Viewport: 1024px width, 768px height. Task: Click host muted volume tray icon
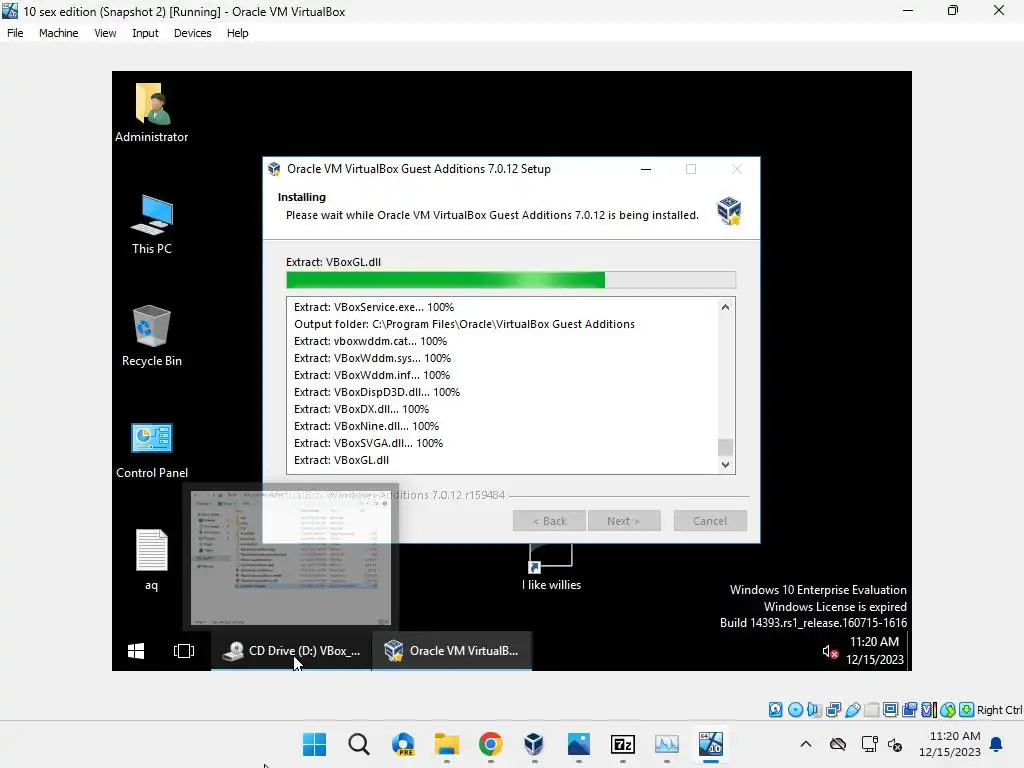[895, 744]
